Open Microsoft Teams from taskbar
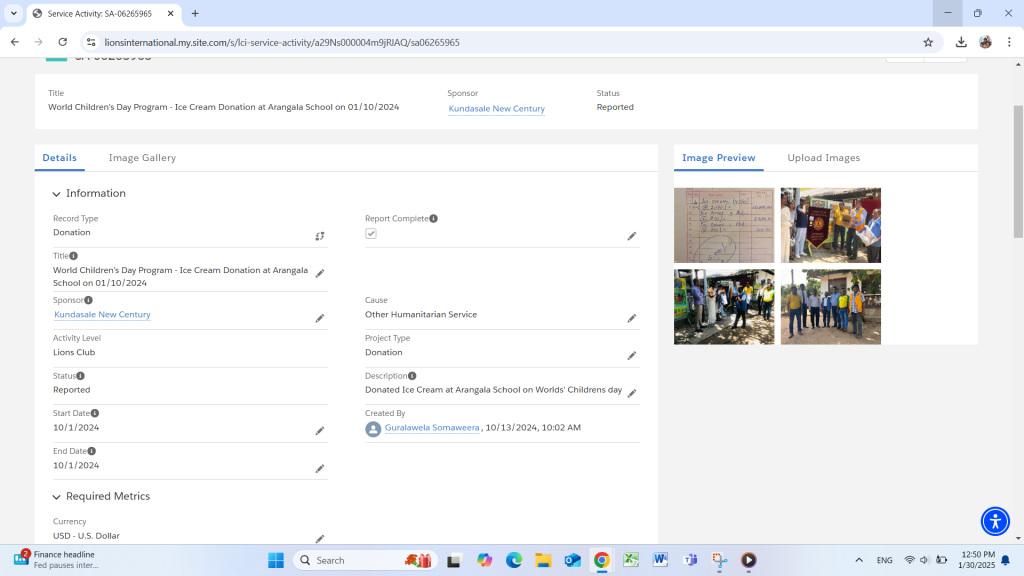Image resolution: width=1024 pixels, height=576 pixels. pyautogui.click(x=690, y=560)
